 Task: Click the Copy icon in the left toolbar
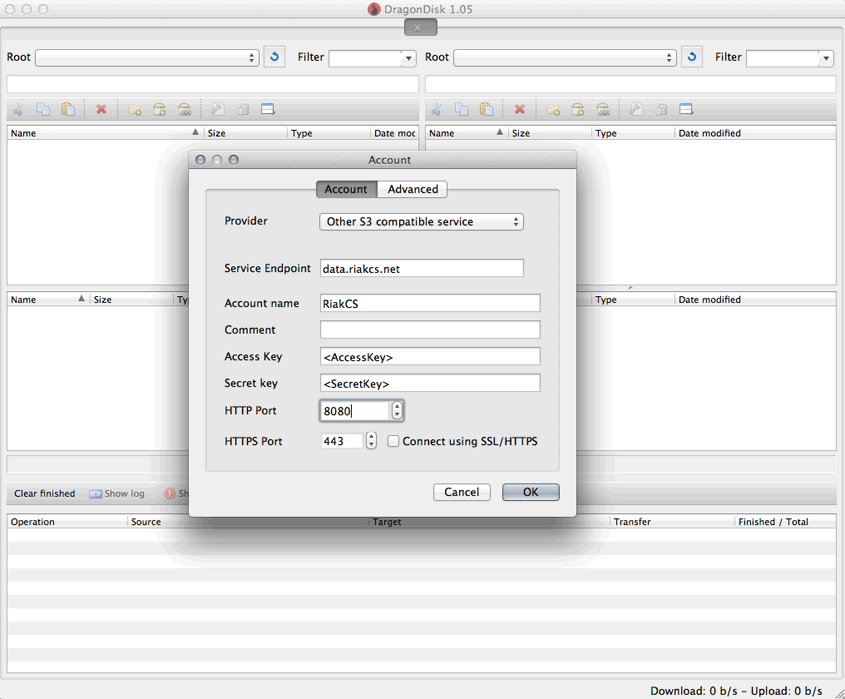click(42, 109)
